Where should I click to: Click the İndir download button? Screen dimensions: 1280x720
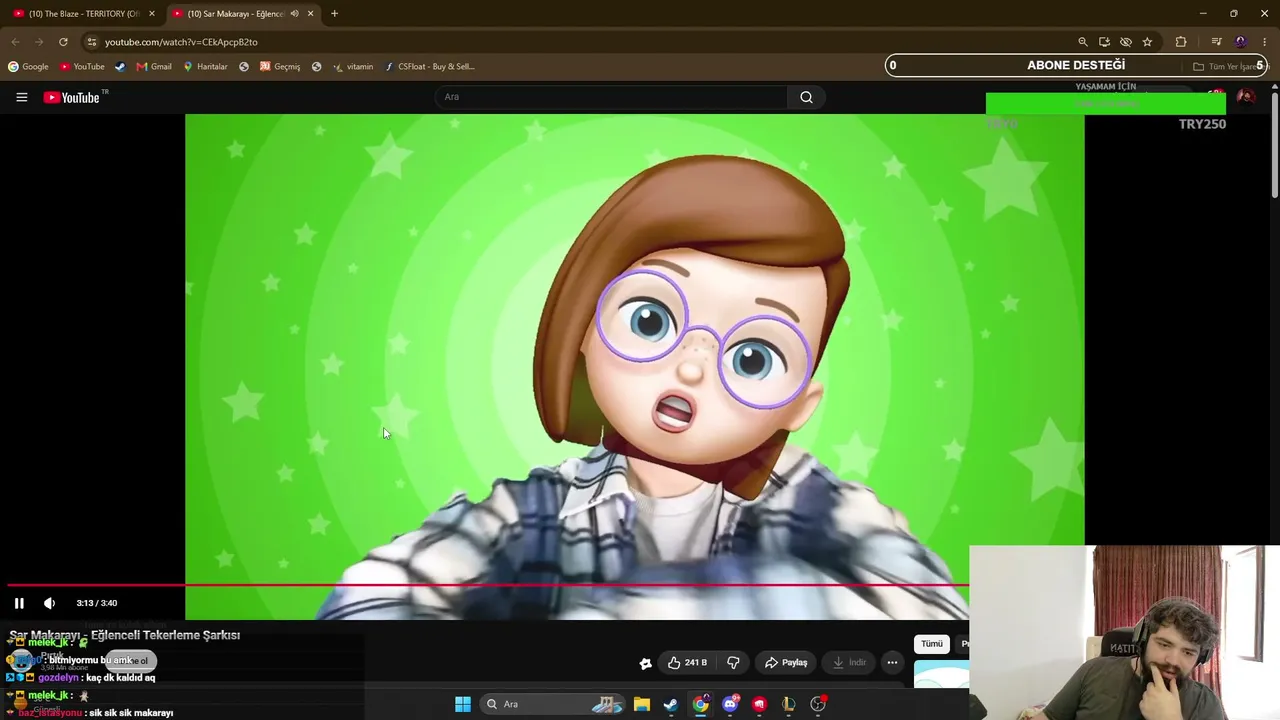click(849, 662)
